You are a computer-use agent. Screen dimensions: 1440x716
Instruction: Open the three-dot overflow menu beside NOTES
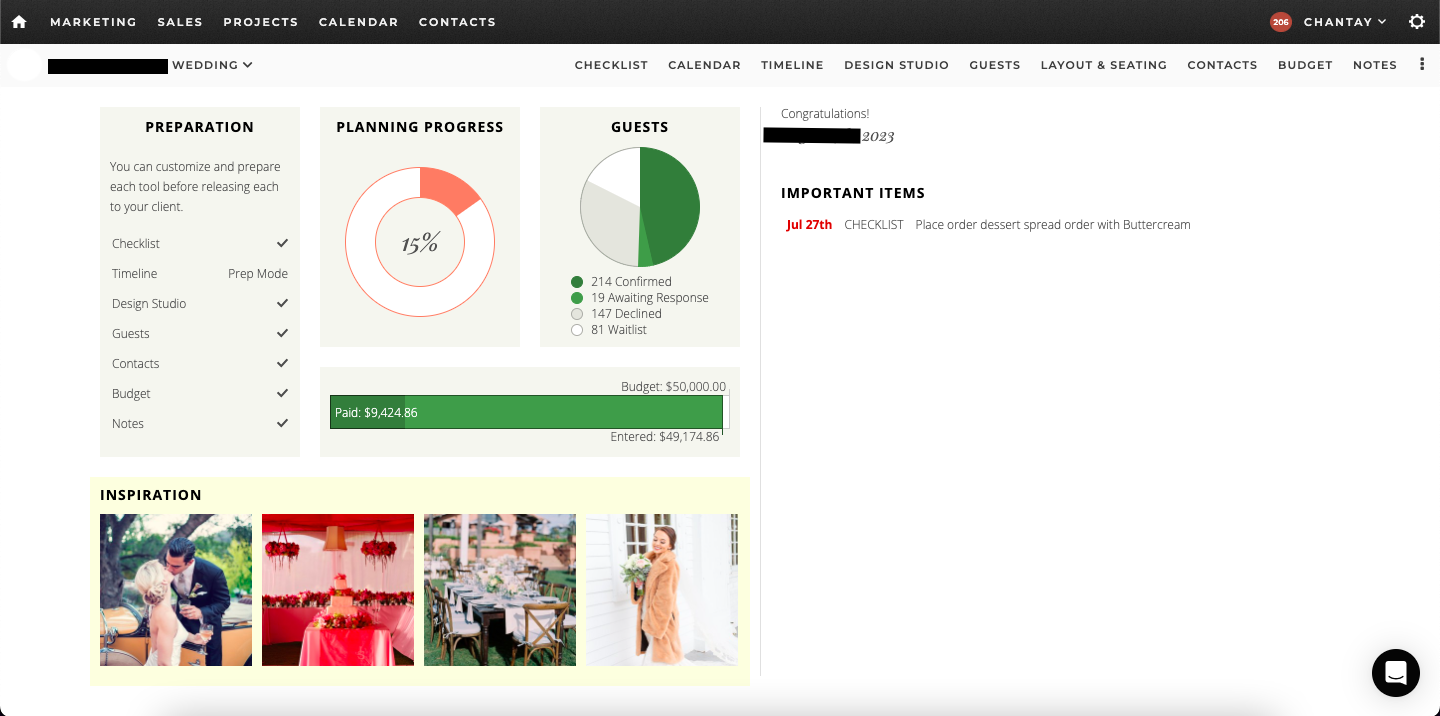coord(1421,64)
